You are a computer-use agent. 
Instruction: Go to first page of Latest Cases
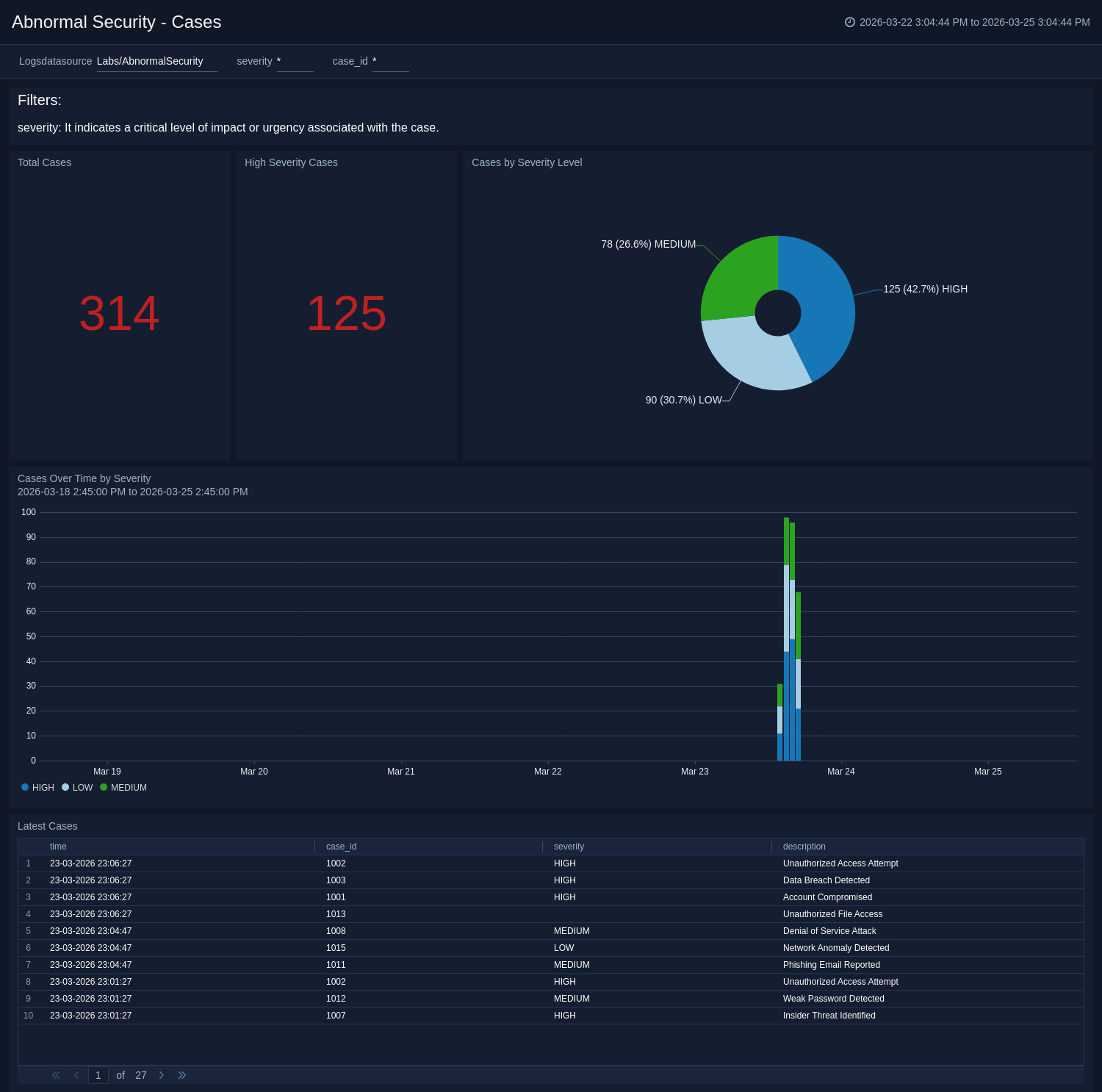click(x=56, y=1075)
